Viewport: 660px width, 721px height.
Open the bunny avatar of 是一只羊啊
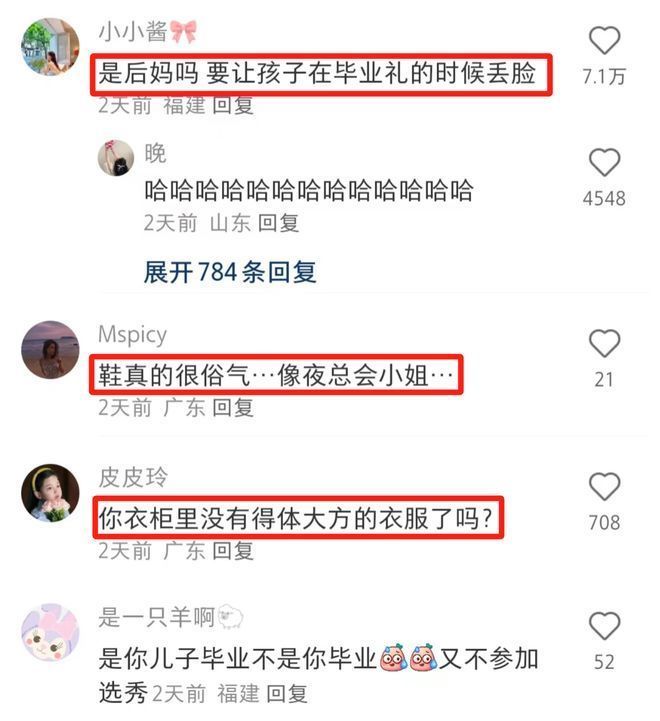click(50, 632)
